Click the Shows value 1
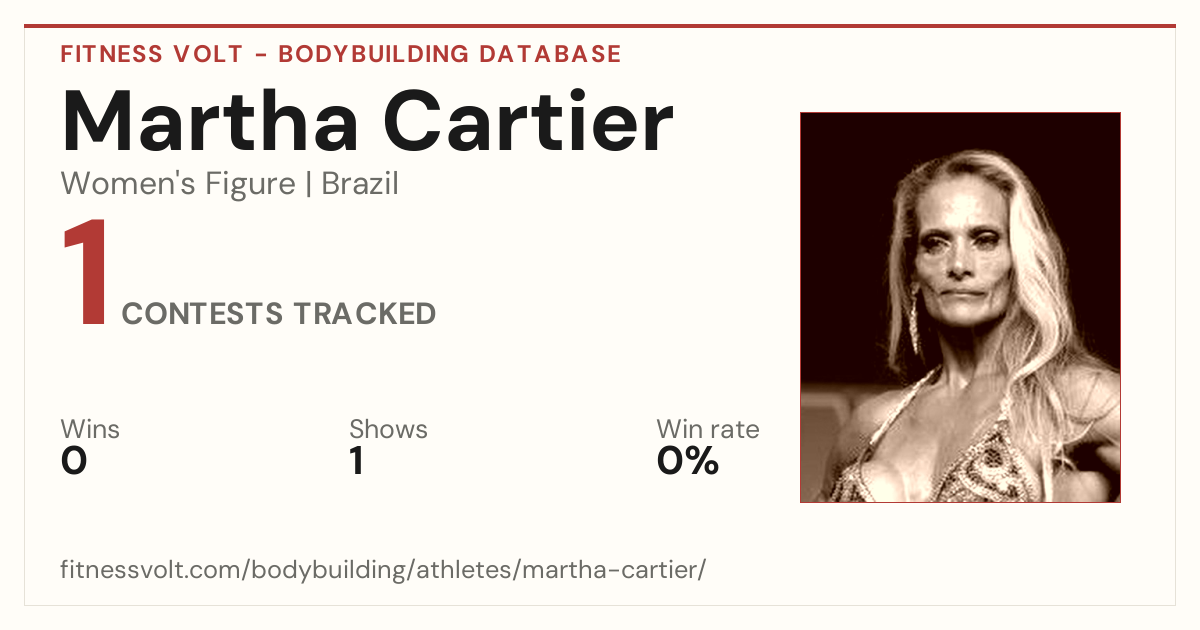Image resolution: width=1200 pixels, height=630 pixels. [x=356, y=462]
